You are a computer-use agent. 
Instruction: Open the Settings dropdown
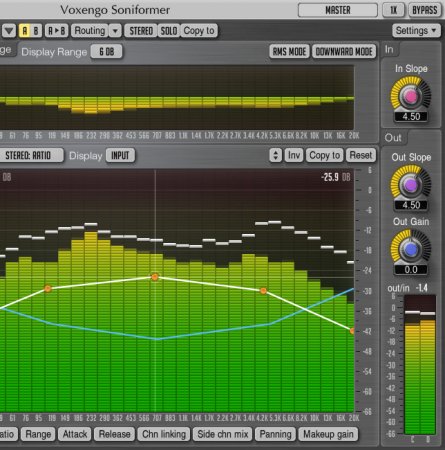pyautogui.click(x=416, y=31)
